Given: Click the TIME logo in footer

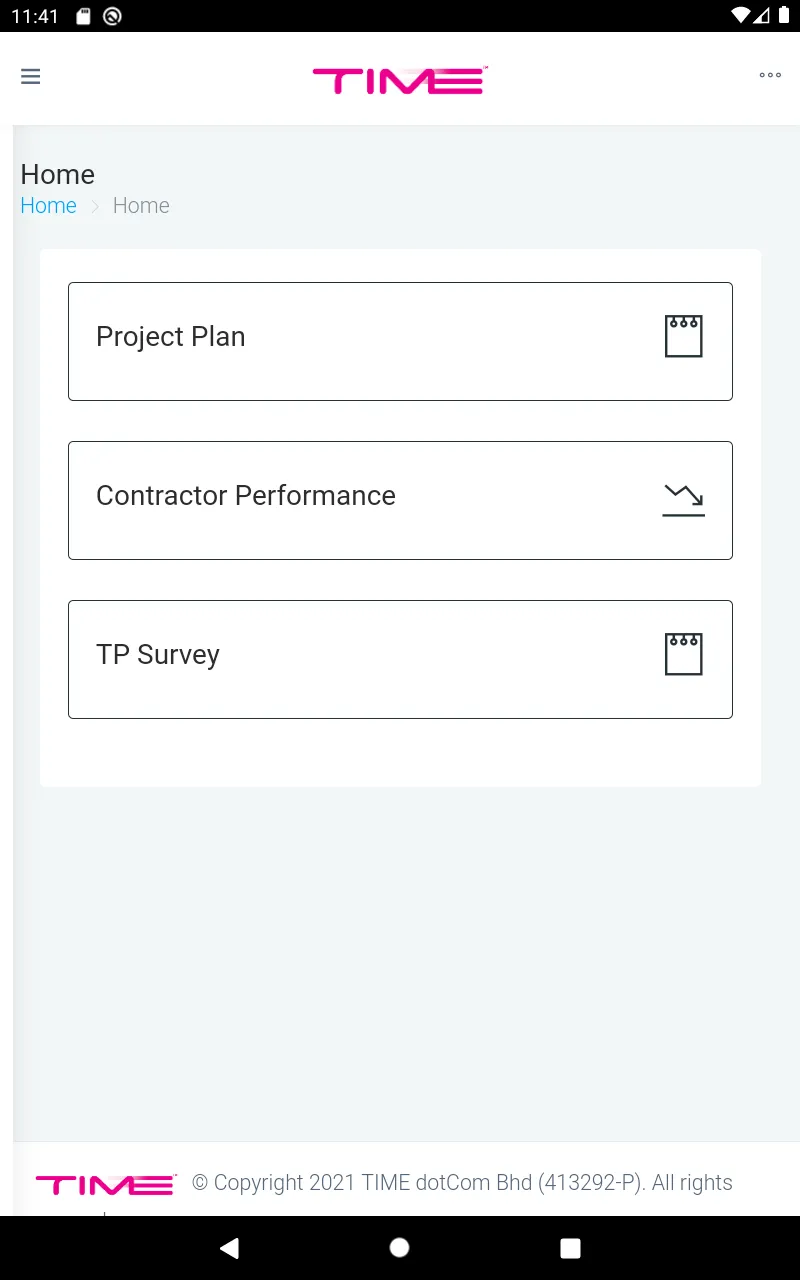Looking at the screenshot, I should point(106,1184).
